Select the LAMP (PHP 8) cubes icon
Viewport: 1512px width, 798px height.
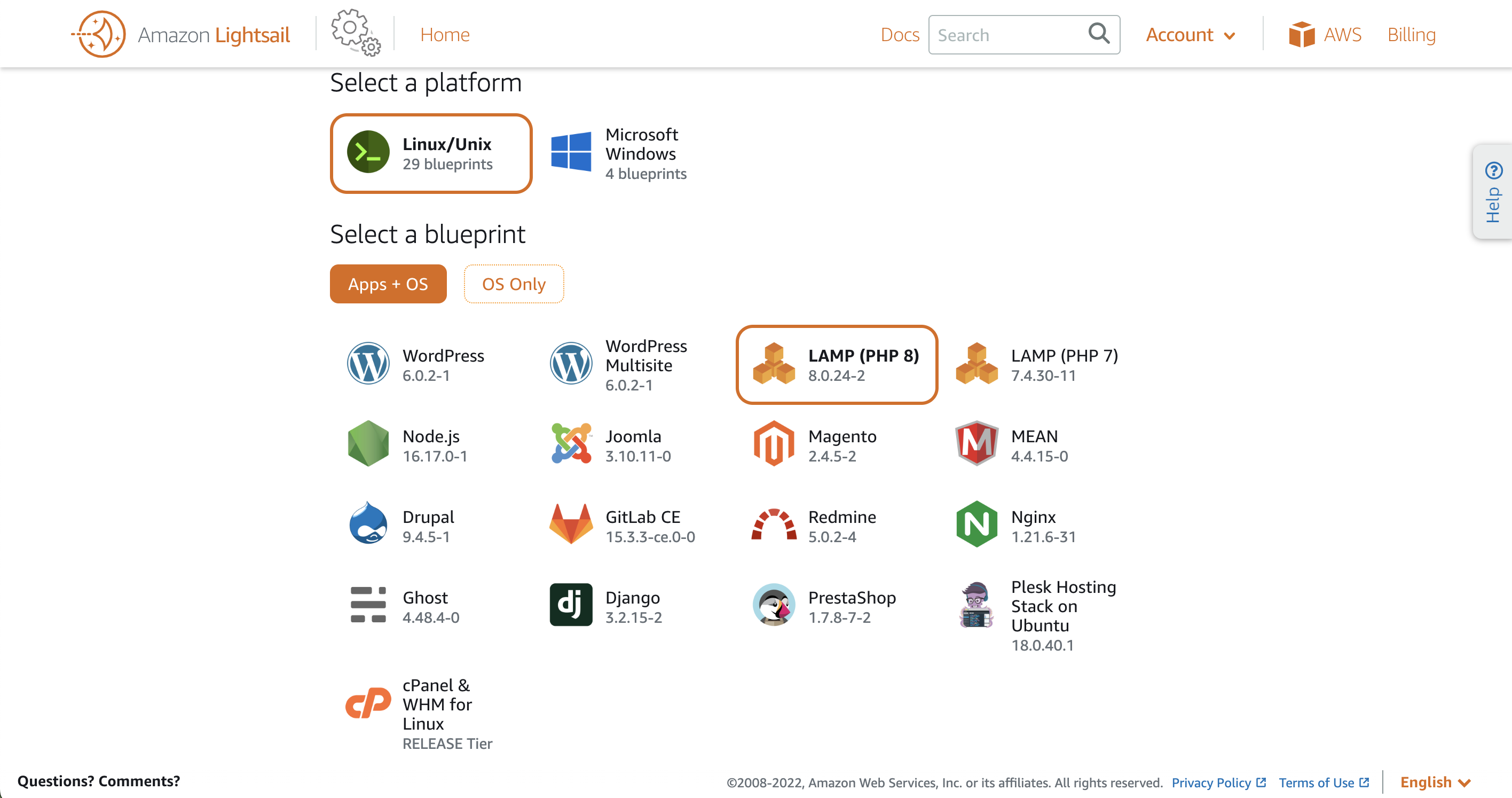[774, 363]
